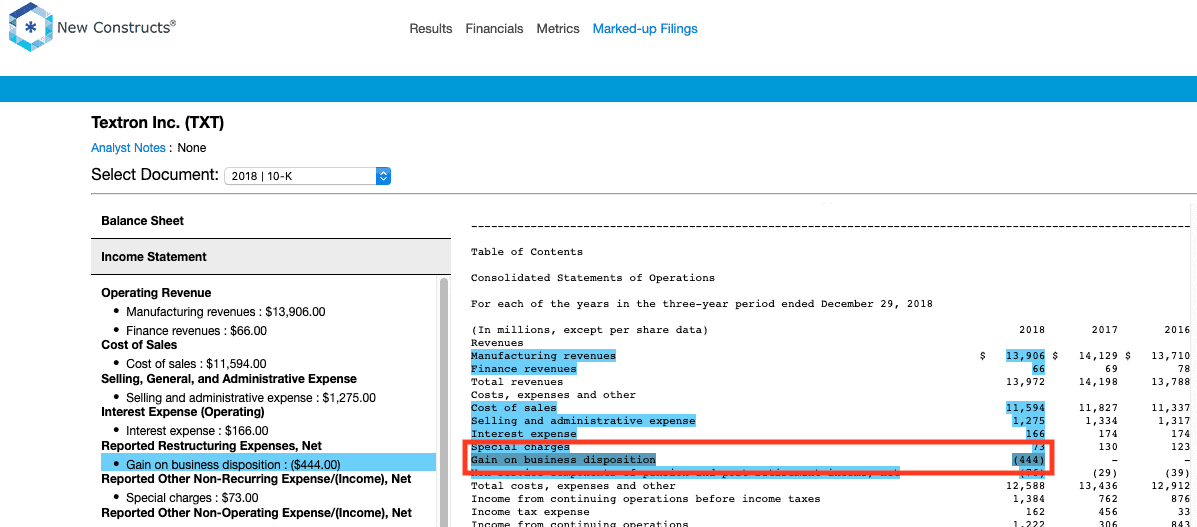Select Manufacturing revenues : $13,906.00 item
The image size is (1197, 527).
[x=226, y=312]
